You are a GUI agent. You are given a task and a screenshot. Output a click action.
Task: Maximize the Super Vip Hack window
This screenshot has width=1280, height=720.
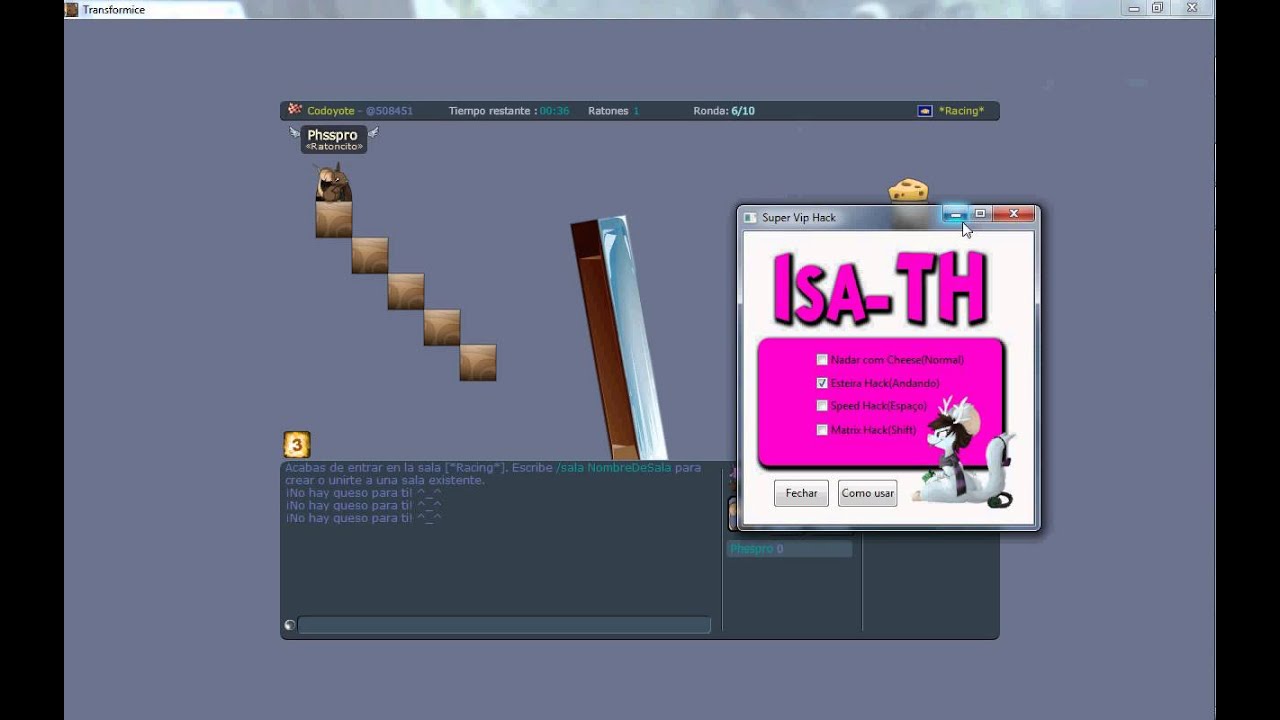click(980, 214)
